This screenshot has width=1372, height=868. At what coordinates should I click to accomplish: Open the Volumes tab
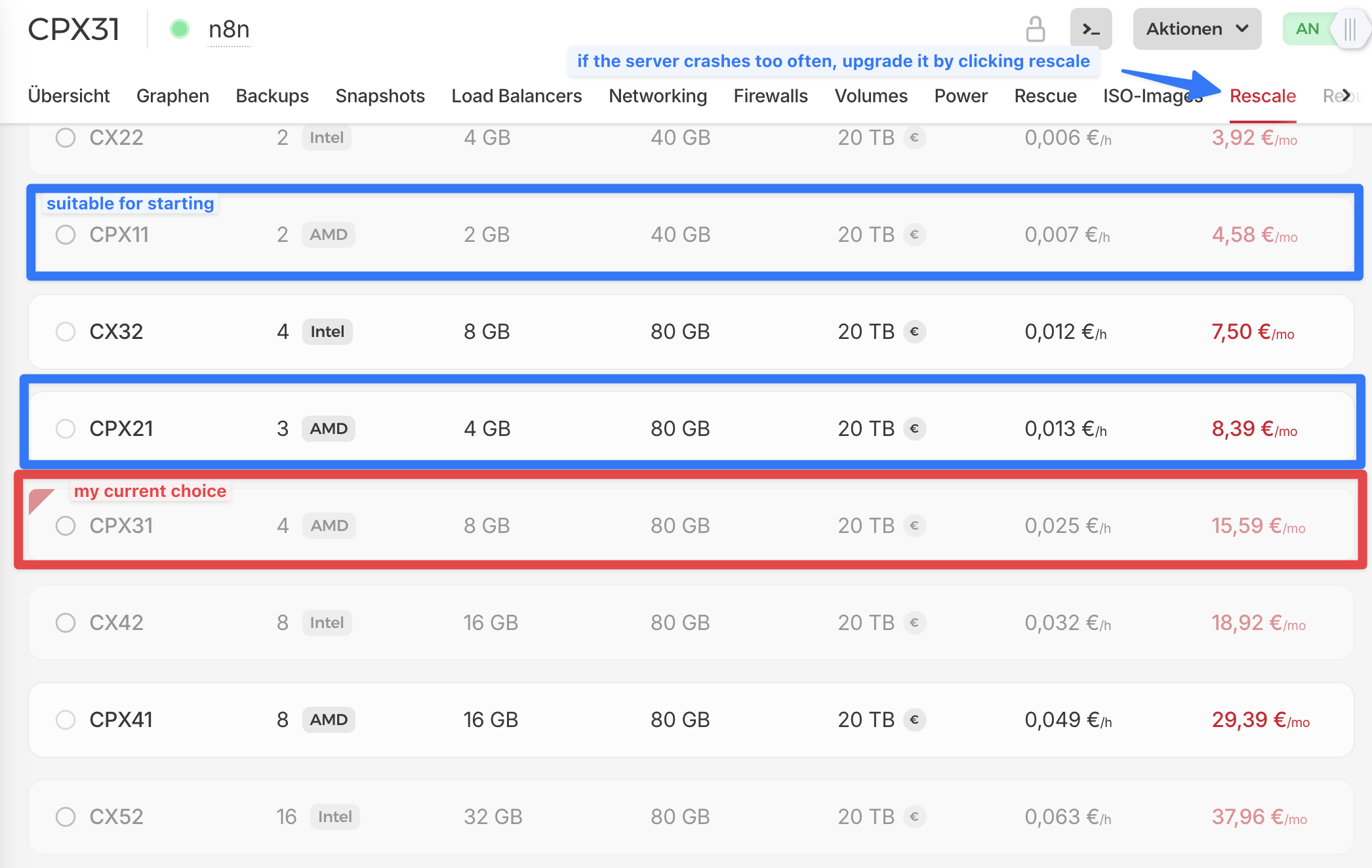[871, 96]
